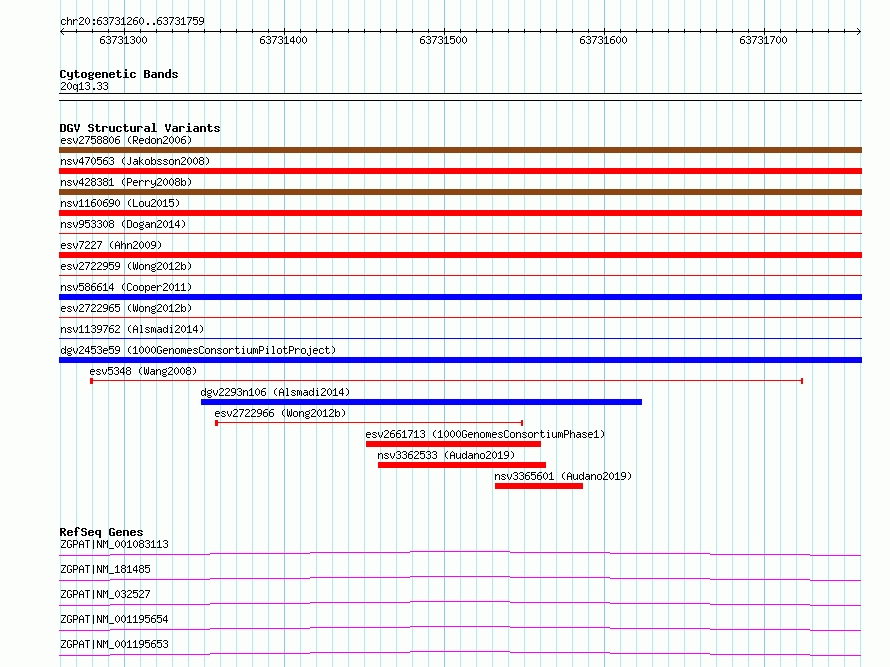This screenshot has height=667, width=890.
Task: Open variant label nsv428381 (Perry2008b)
Action: [x=126, y=182]
